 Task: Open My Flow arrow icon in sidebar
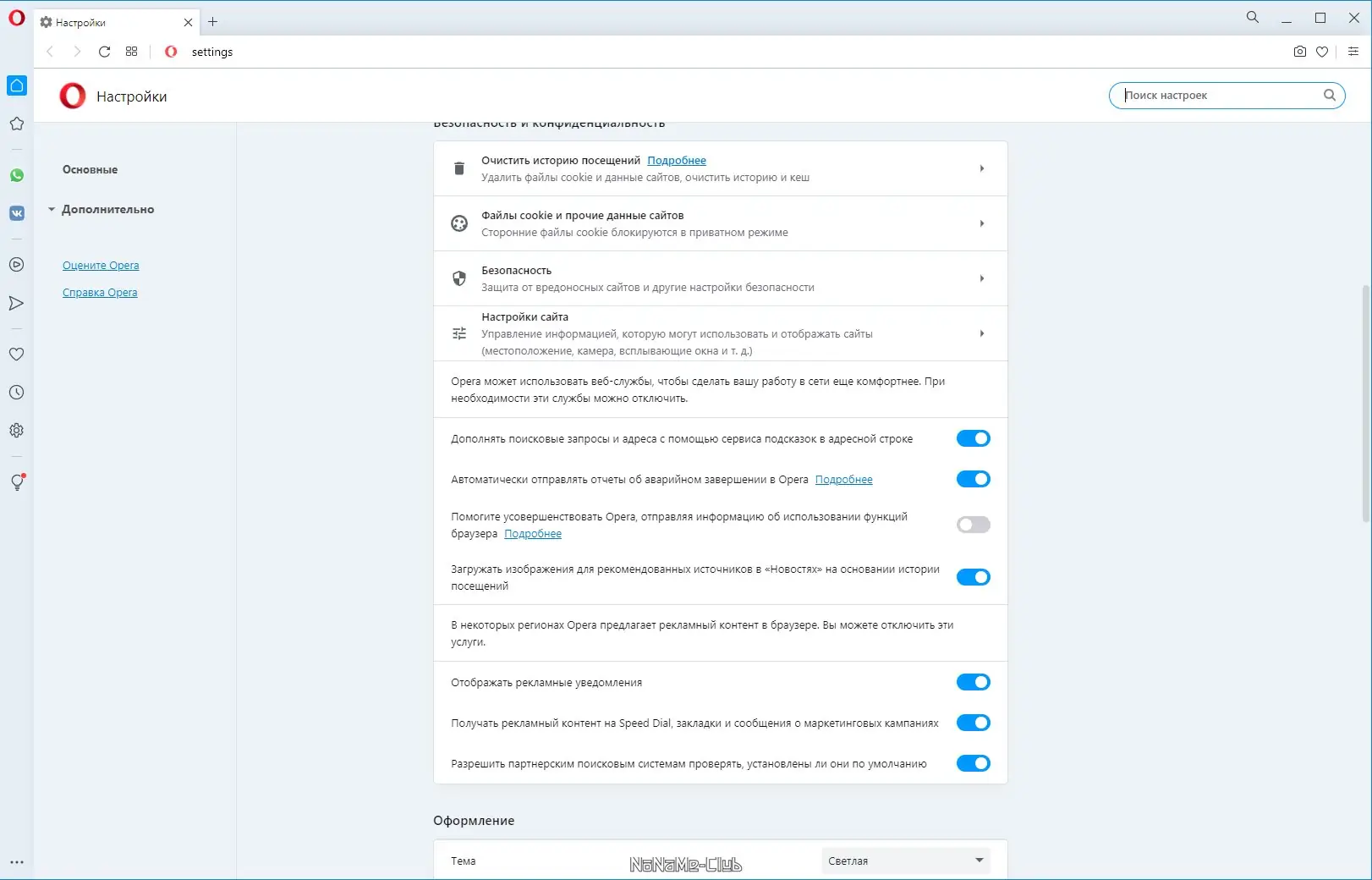point(16,303)
